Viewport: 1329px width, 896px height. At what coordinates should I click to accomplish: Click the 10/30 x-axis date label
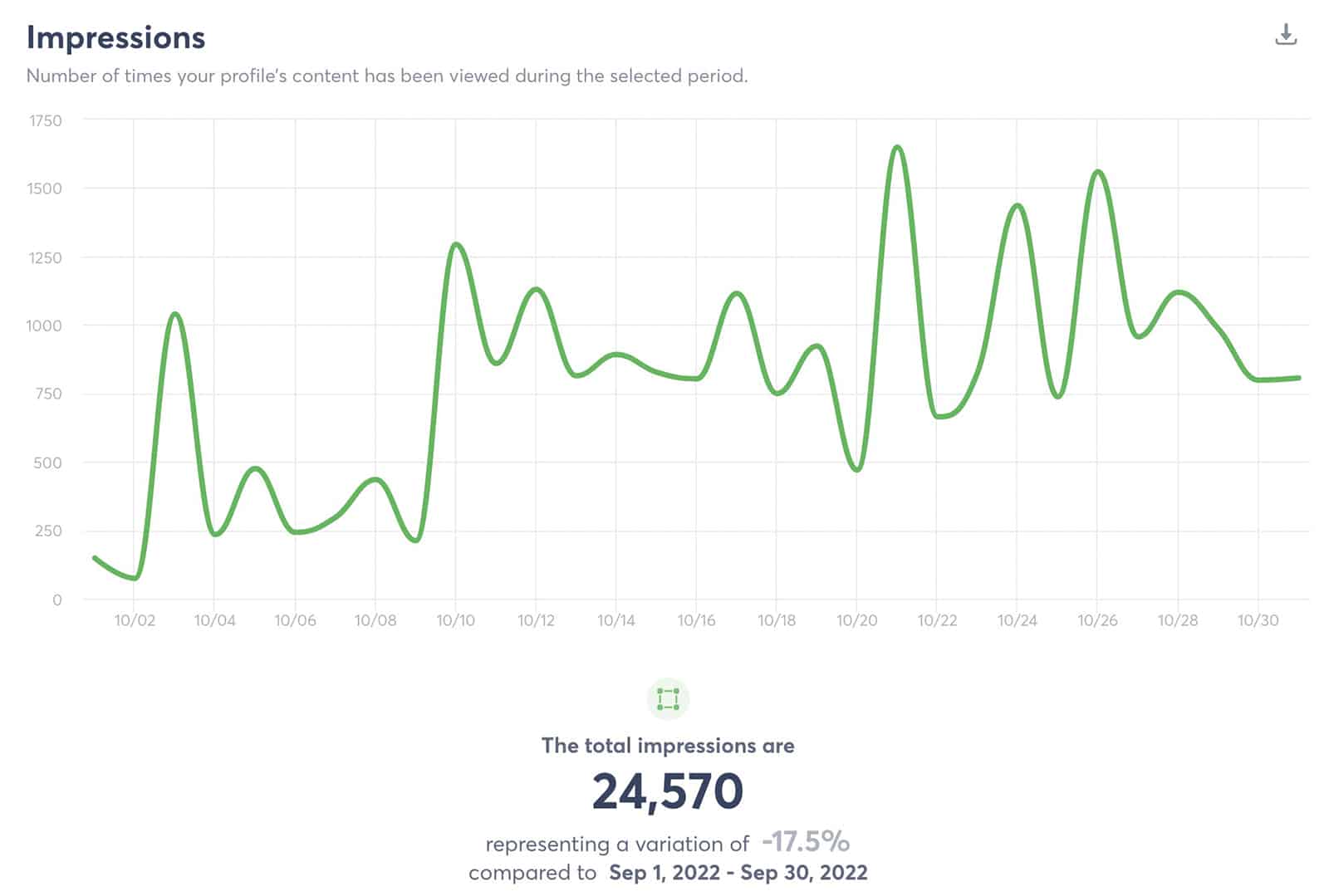click(x=1258, y=620)
